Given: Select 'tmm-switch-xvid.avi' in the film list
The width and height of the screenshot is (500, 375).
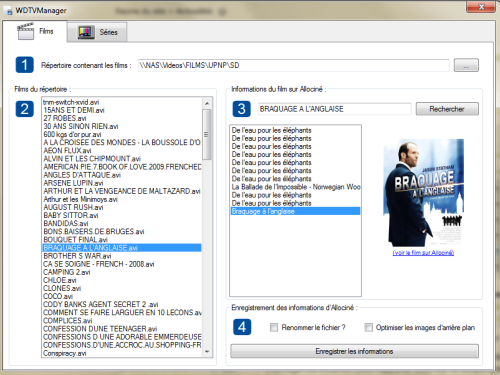Looking at the screenshot, I should tap(122, 102).
